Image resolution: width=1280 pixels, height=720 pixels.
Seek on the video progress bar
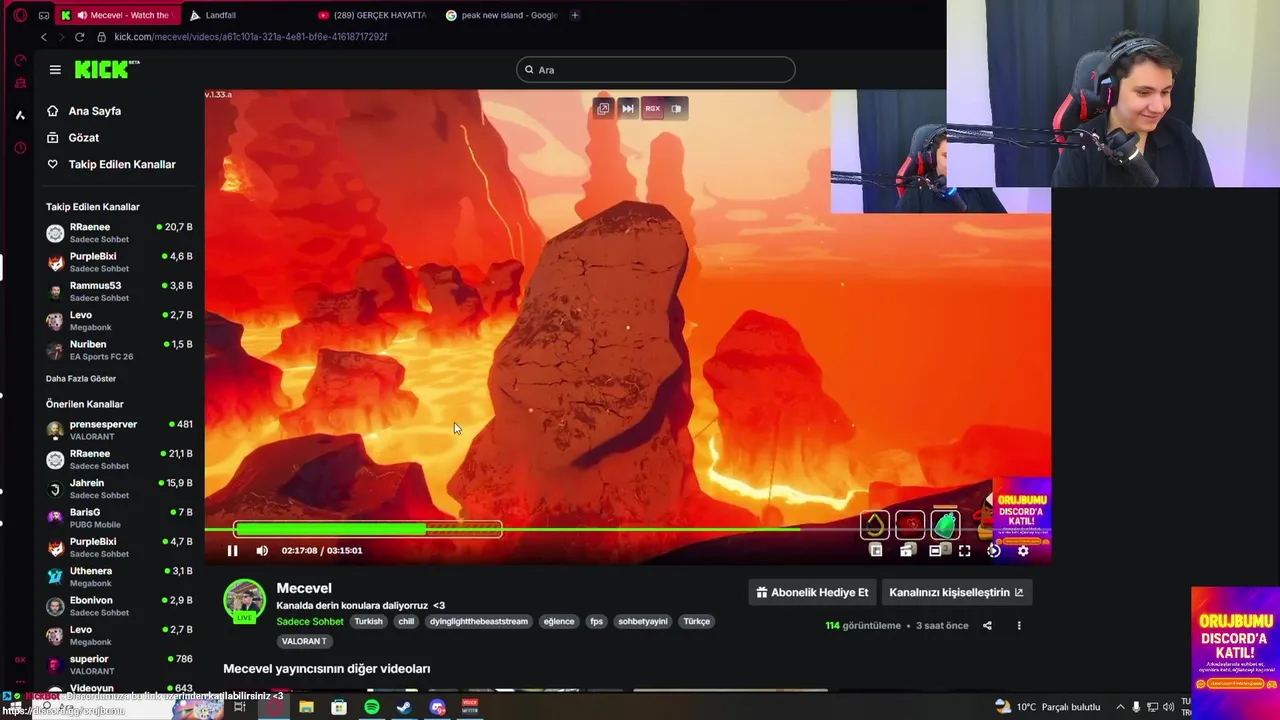point(628,529)
